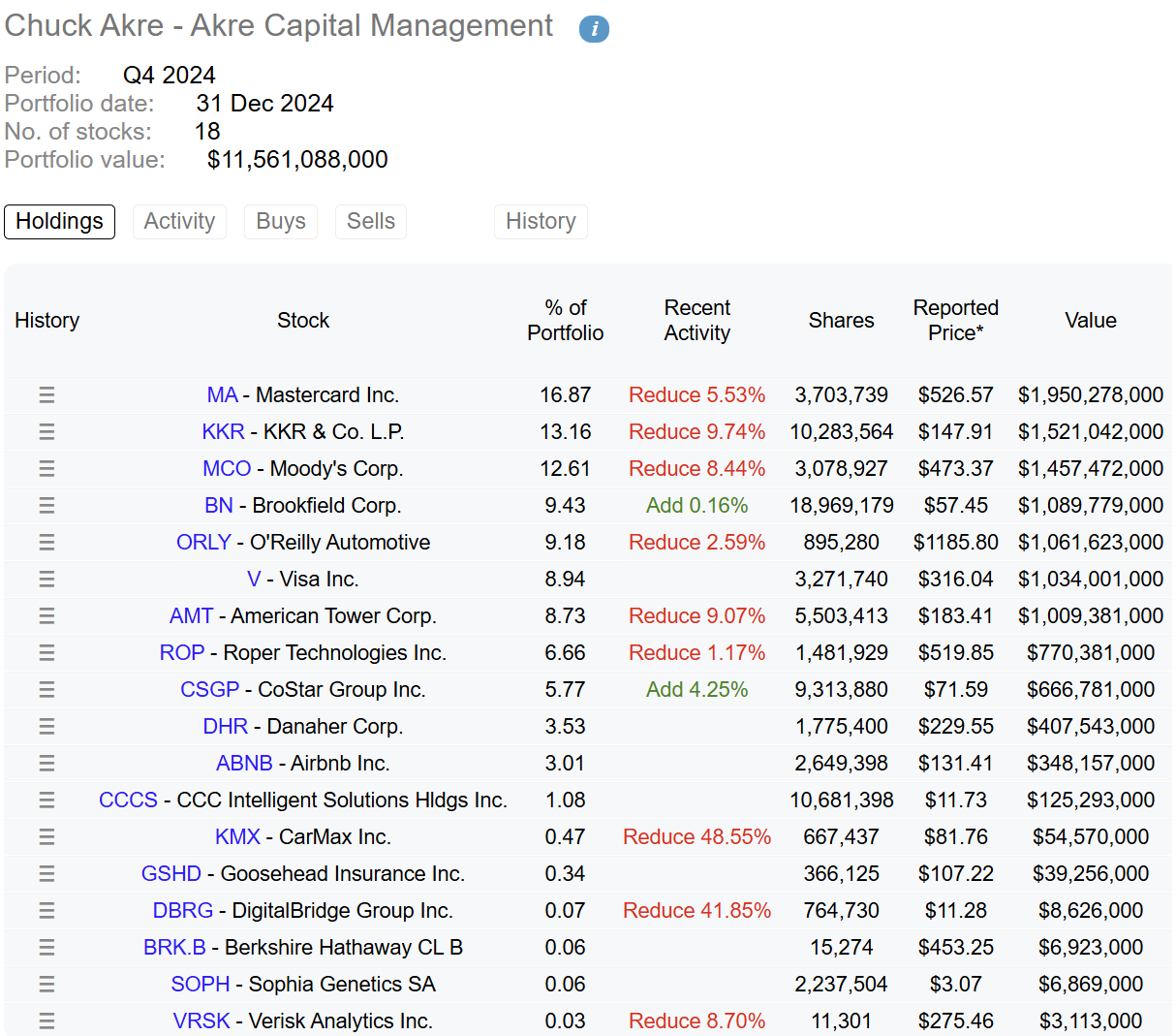Screen dimensions: 1176x1036
Task: Open history icon for Mastercard row
Action: coord(46,394)
